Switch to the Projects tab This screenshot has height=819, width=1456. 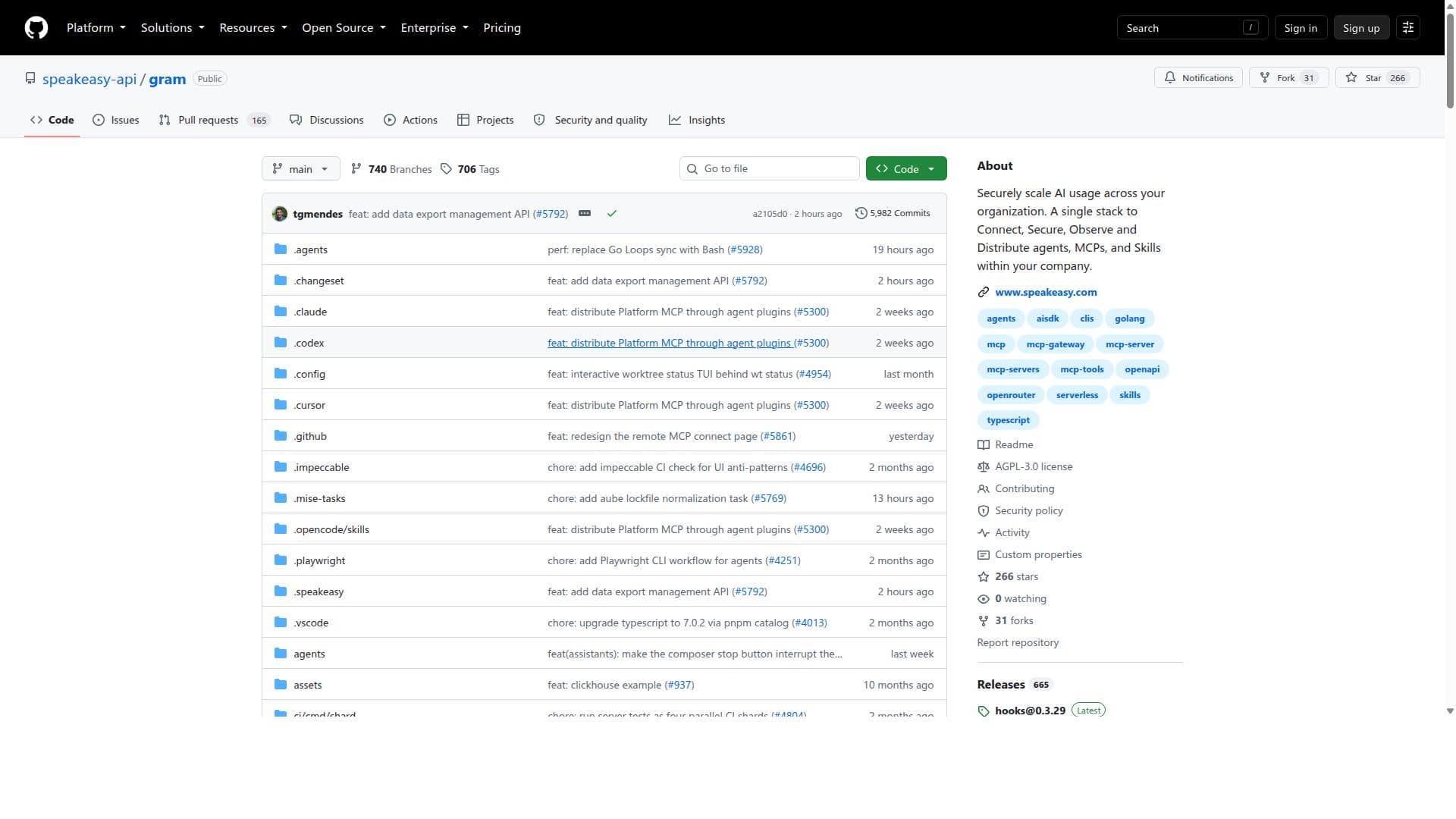coord(485,121)
